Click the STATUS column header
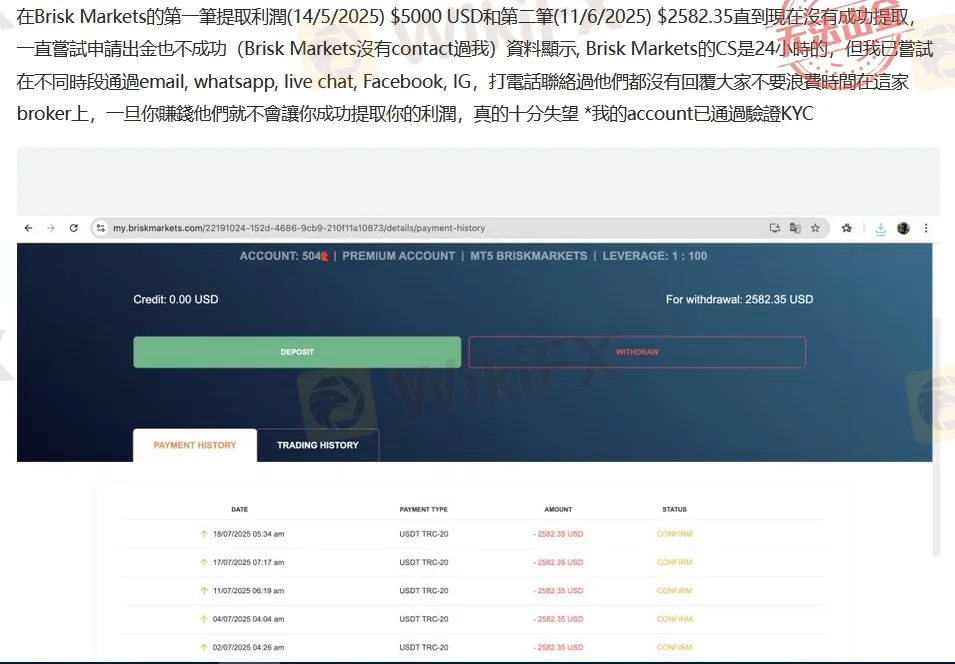The height and width of the screenshot is (664, 955). 674,509
